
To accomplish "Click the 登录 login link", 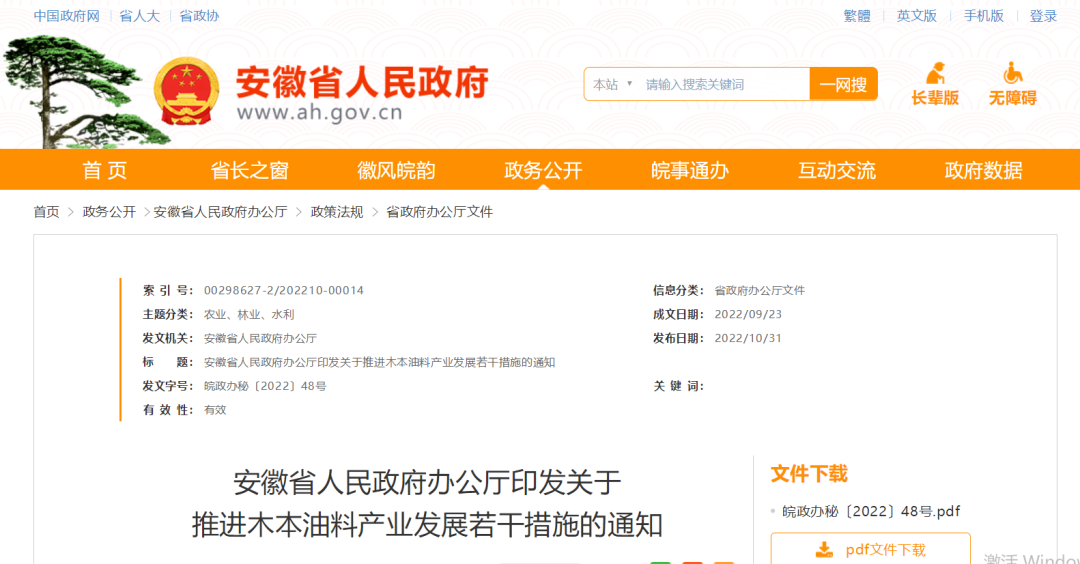I will click(1043, 16).
